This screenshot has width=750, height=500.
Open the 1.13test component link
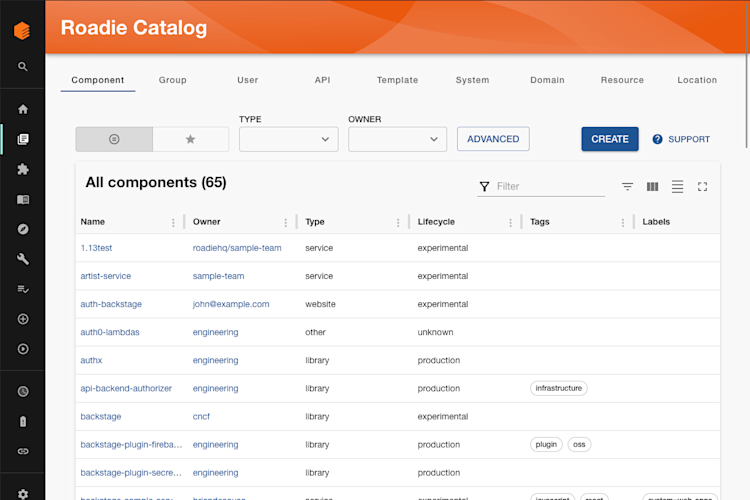click(x=96, y=248)
